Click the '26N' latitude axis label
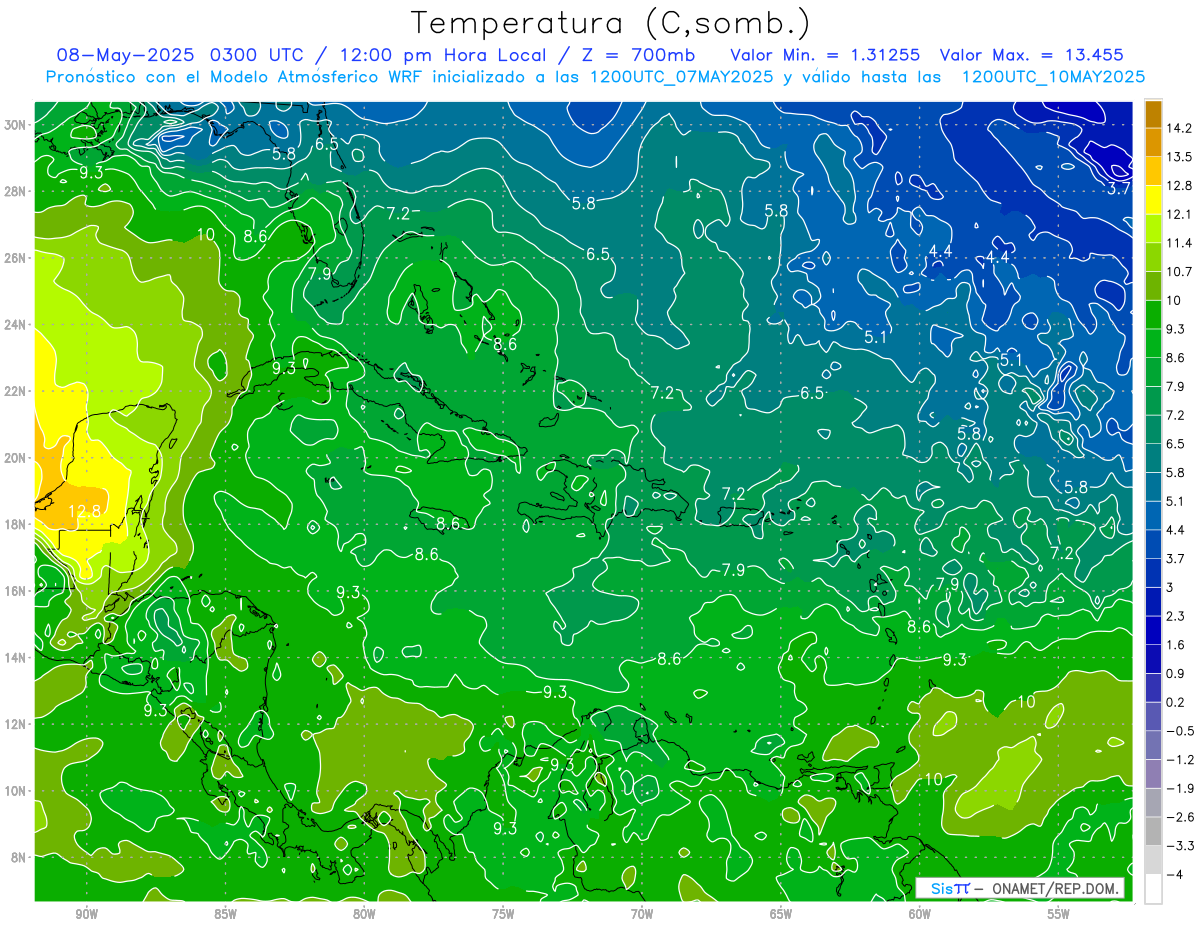The width and height of the screenshot is (1200, 927). coord(16,258)
